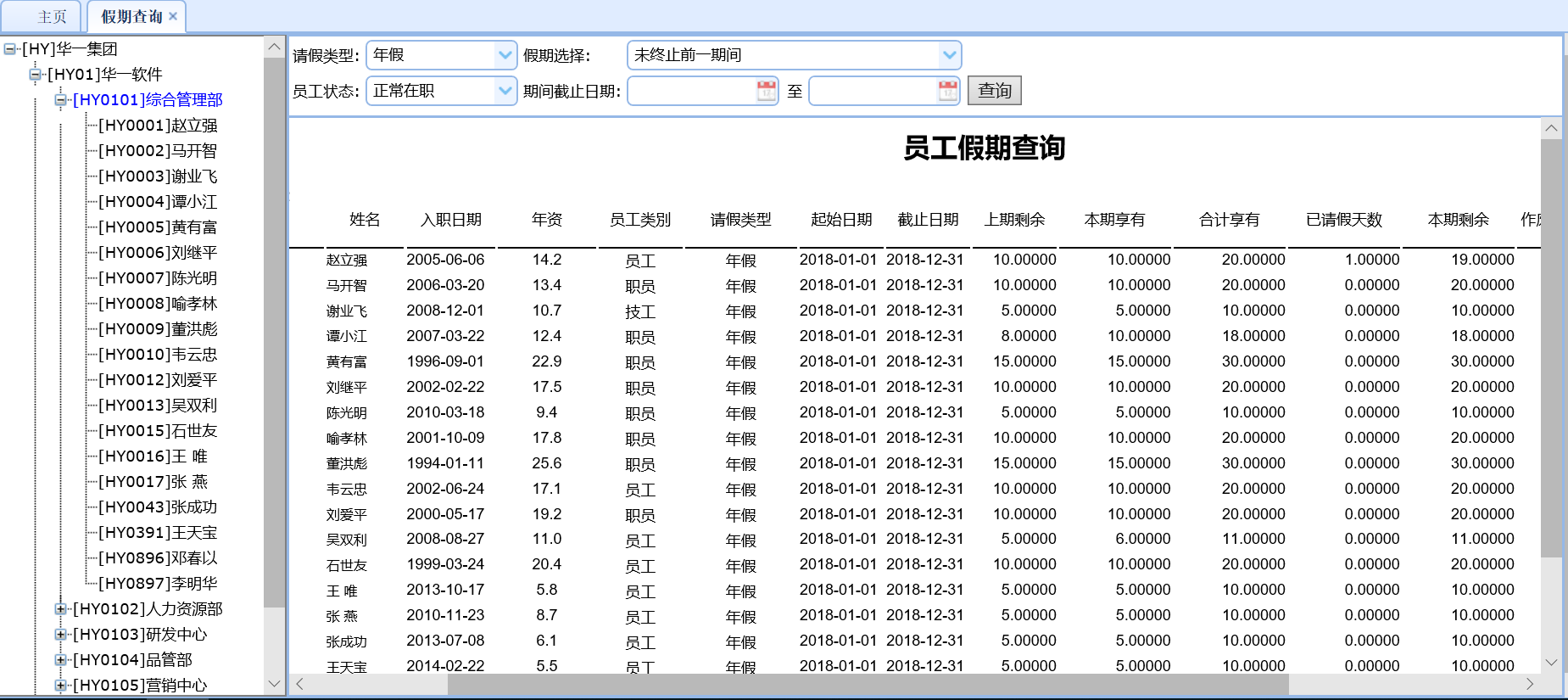This screenshot has height=700, width=1568.
Task: Select [HY0101]综合管理部 in the tree
Action: 148,100
